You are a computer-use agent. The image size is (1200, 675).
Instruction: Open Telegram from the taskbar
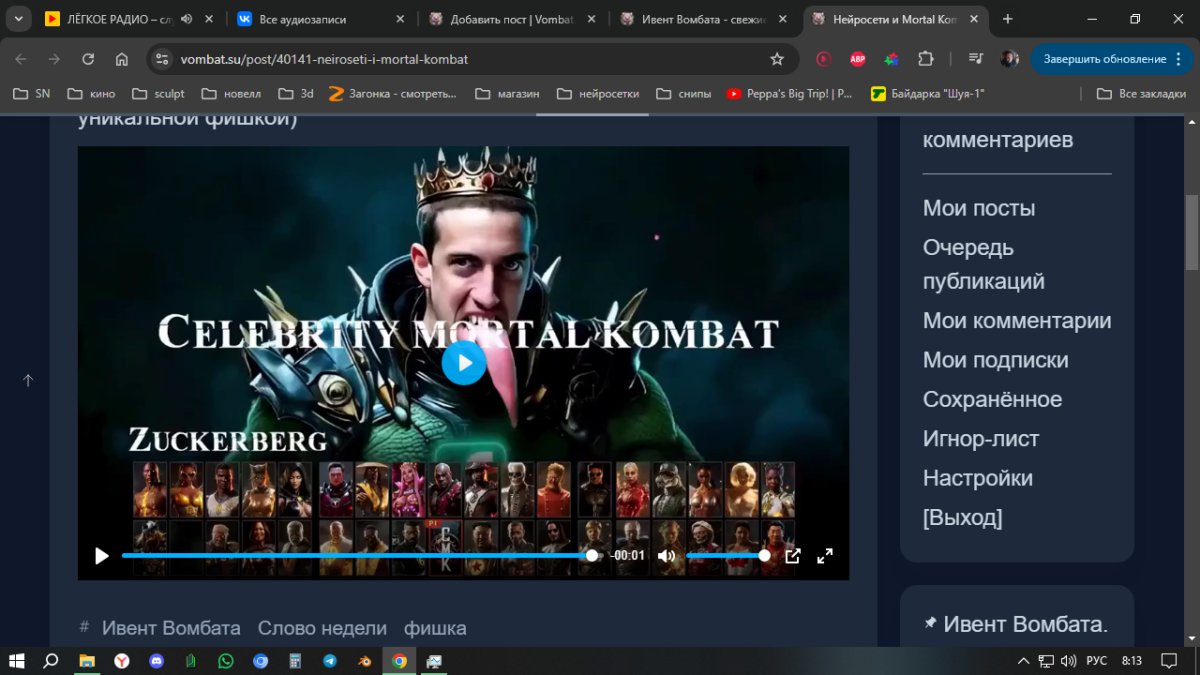(x=330, y=661)
